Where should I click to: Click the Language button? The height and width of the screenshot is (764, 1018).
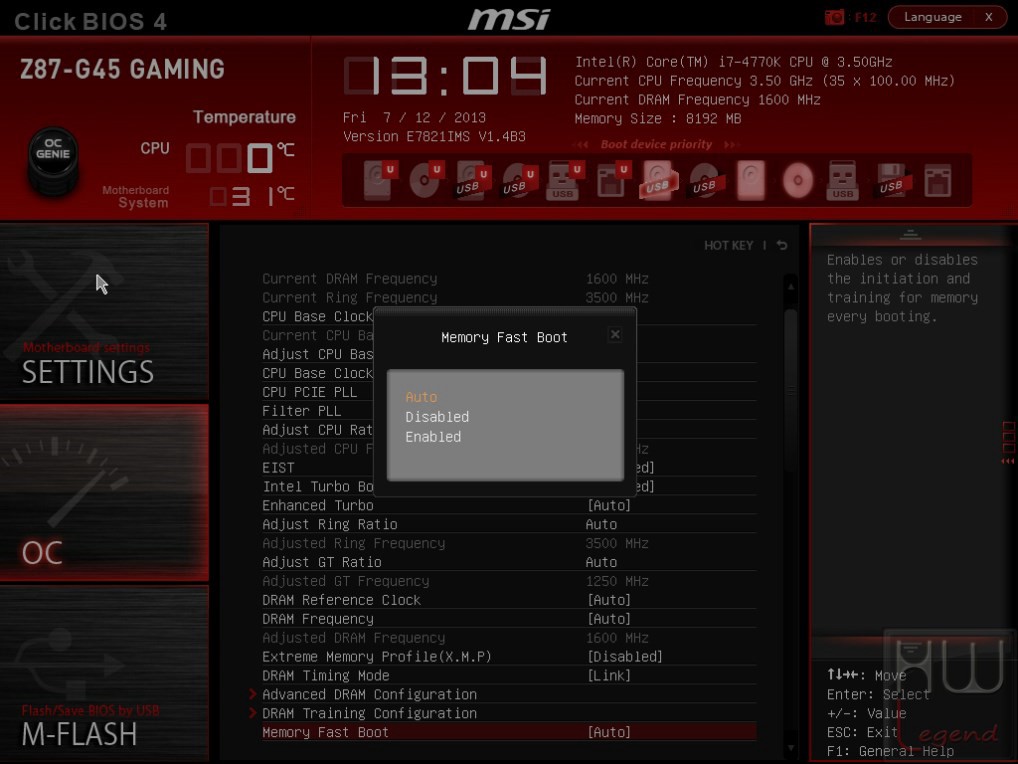pyautogui.click(x=932, y=17)
